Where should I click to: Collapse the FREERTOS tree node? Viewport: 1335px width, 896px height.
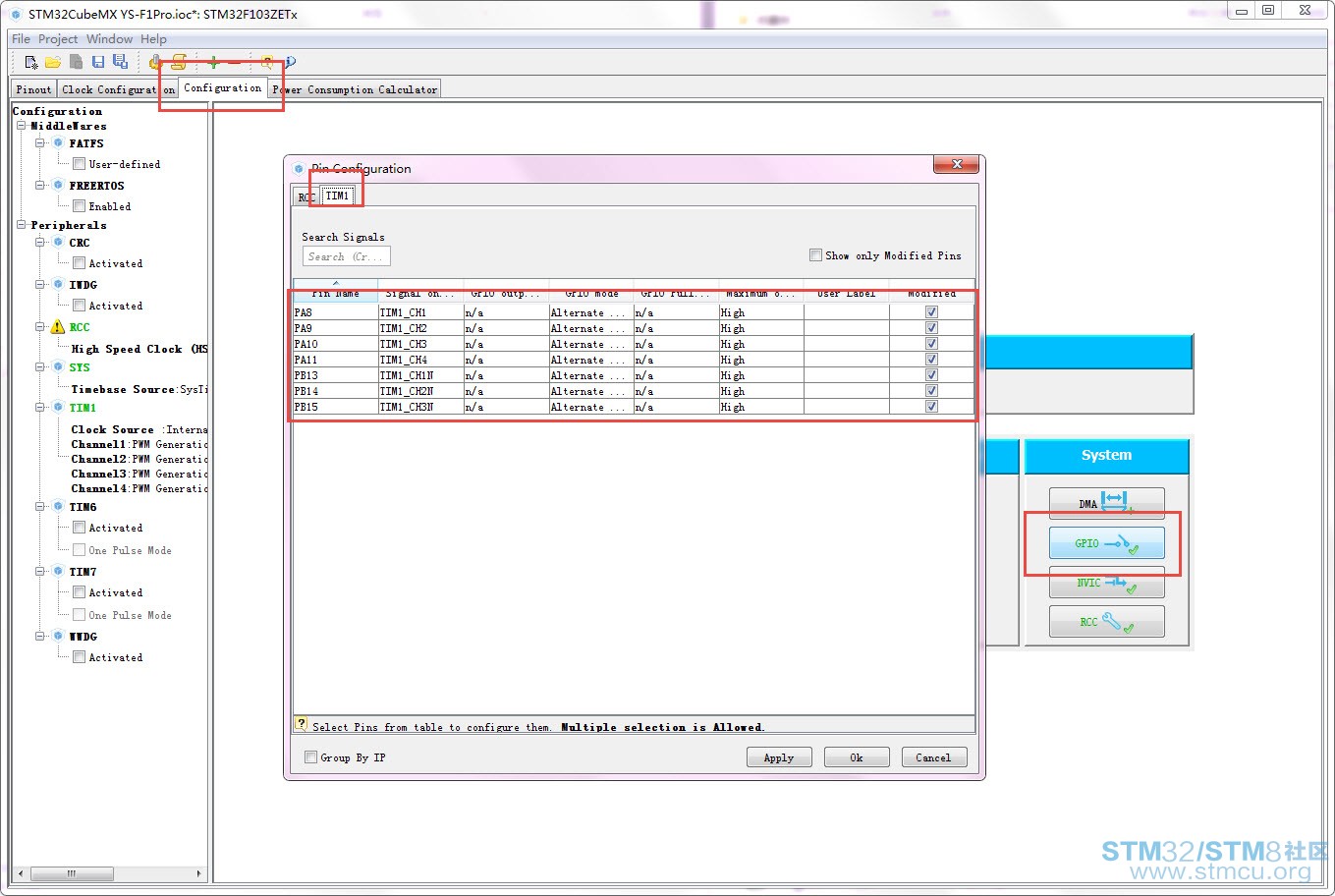(40, 186)
